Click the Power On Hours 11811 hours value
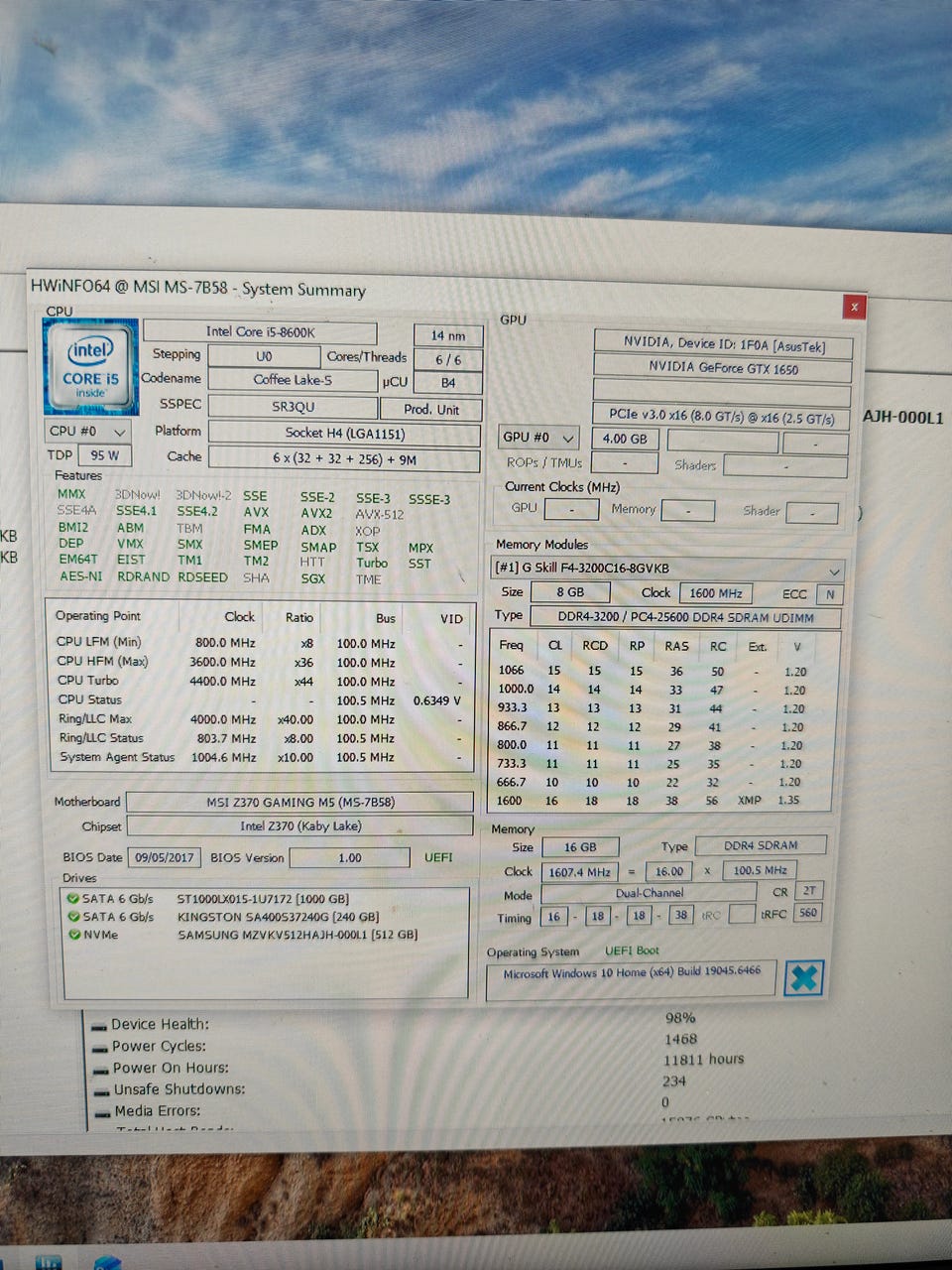The height and width of the screenshot is (1270, 952). (703, 1060)
